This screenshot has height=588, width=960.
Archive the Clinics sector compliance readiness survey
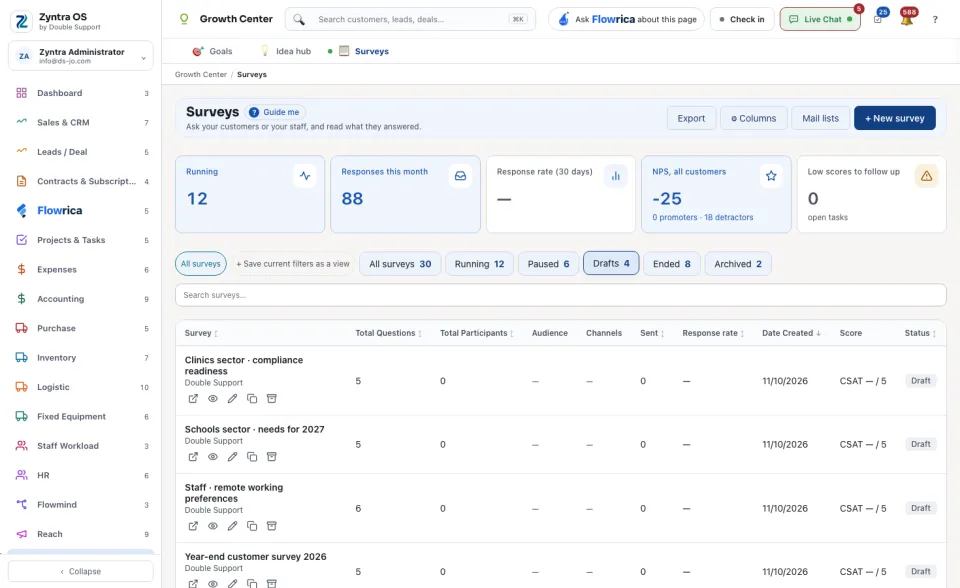(272, 399)
